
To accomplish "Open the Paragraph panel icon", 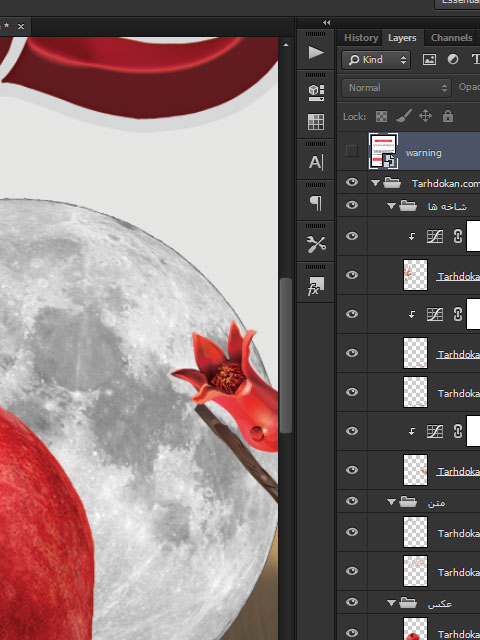I will [x=316, y=203].
